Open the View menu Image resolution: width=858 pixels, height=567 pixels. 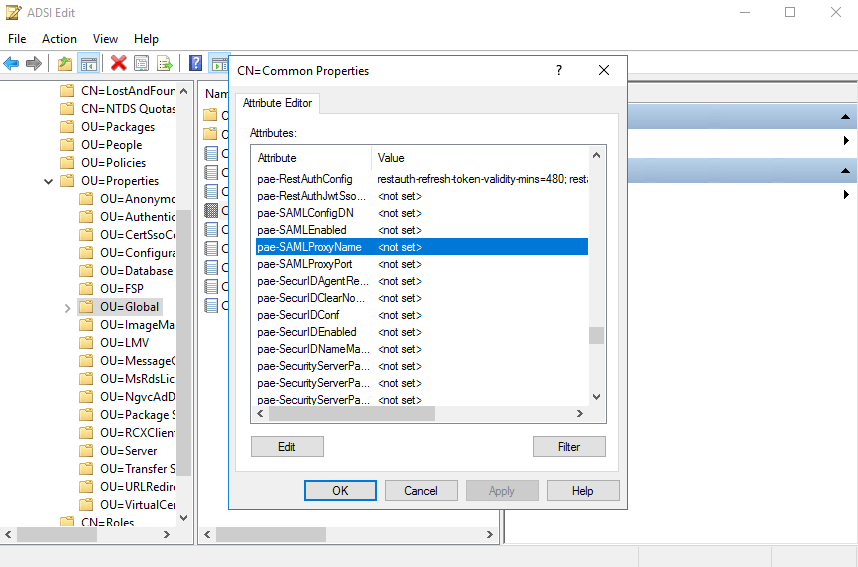(105, 38)
